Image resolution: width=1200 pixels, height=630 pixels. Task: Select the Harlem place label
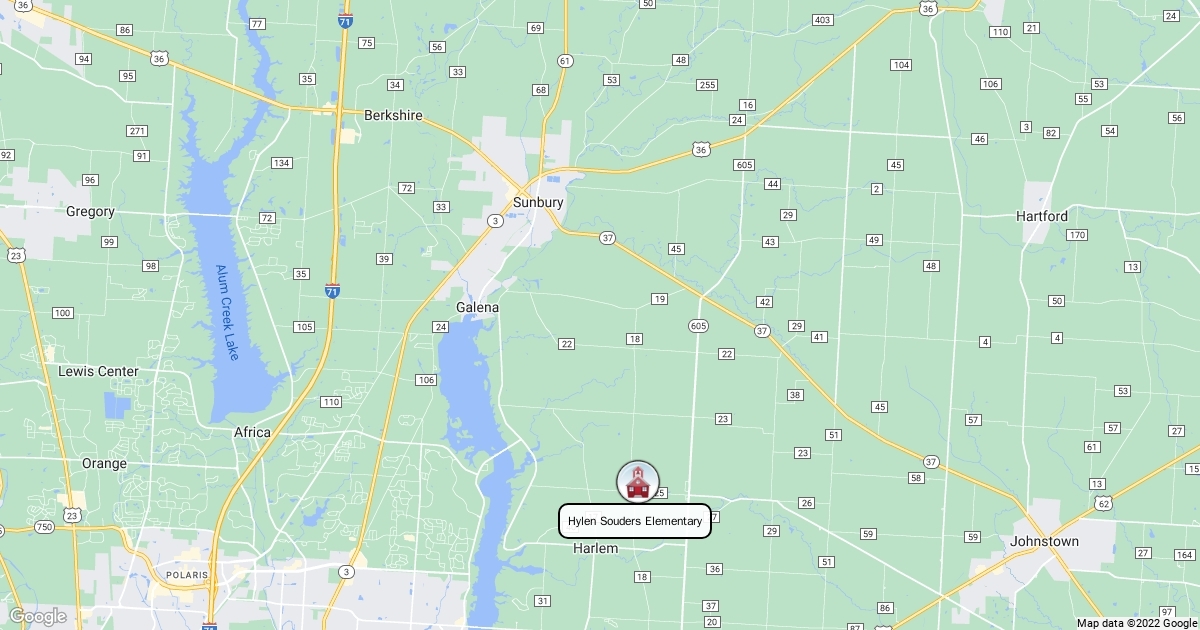[x=595, y=549]
